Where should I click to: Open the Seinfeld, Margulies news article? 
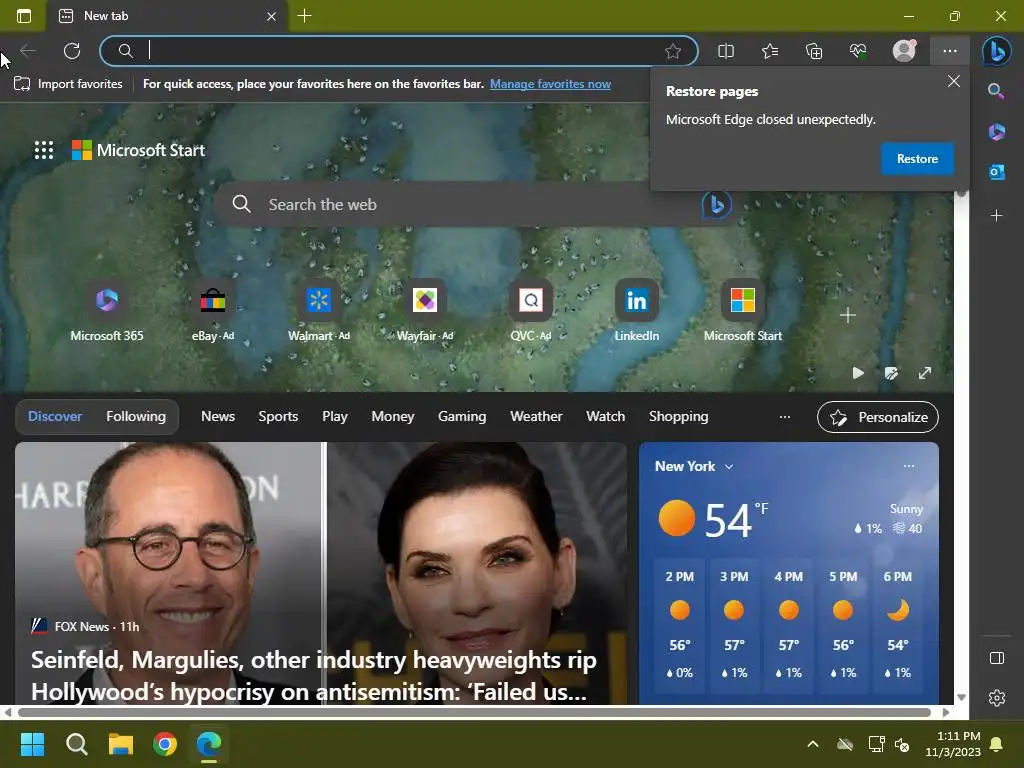(x=313, y=676)
